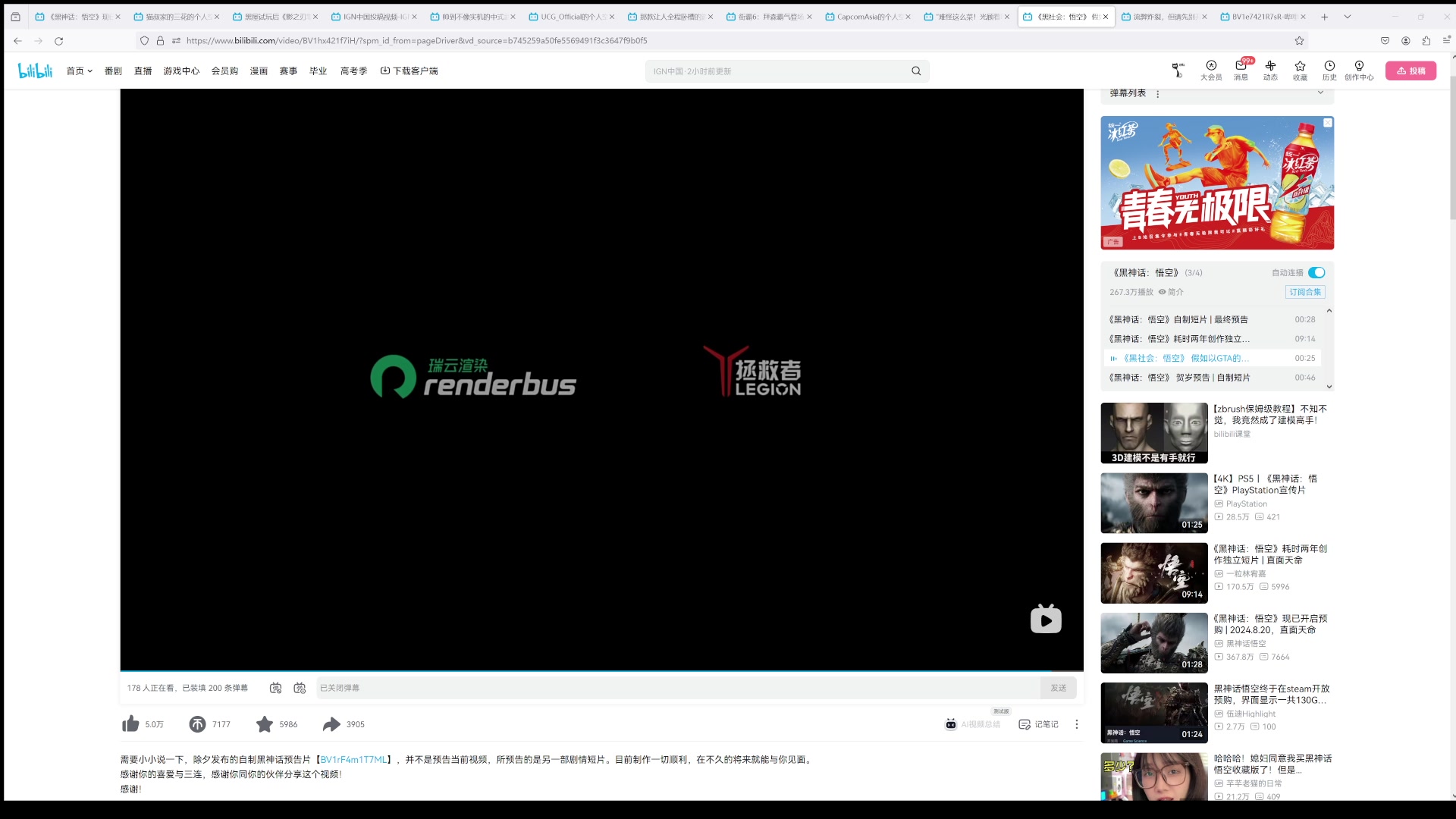Give coins with the coin icon
Image resolution: width=1456 pixels, height=819 pixels.
(197, 724)
